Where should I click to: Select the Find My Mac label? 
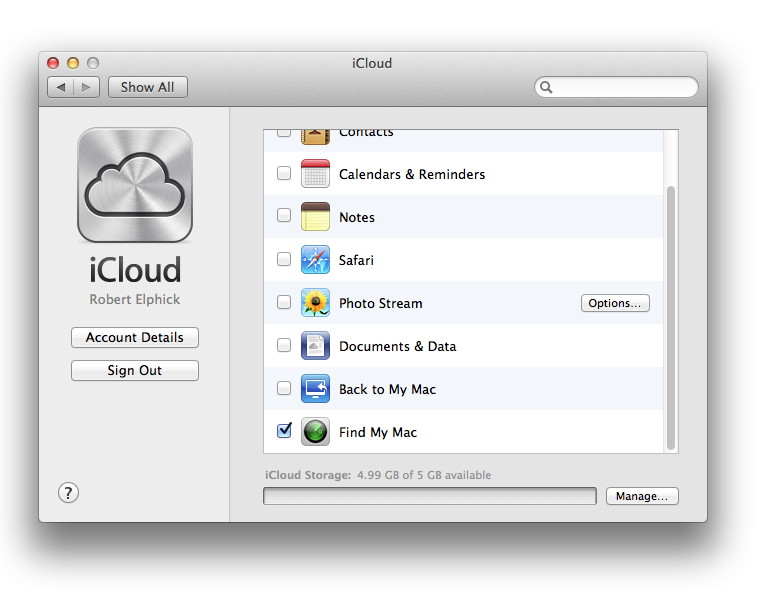(378, 433)
